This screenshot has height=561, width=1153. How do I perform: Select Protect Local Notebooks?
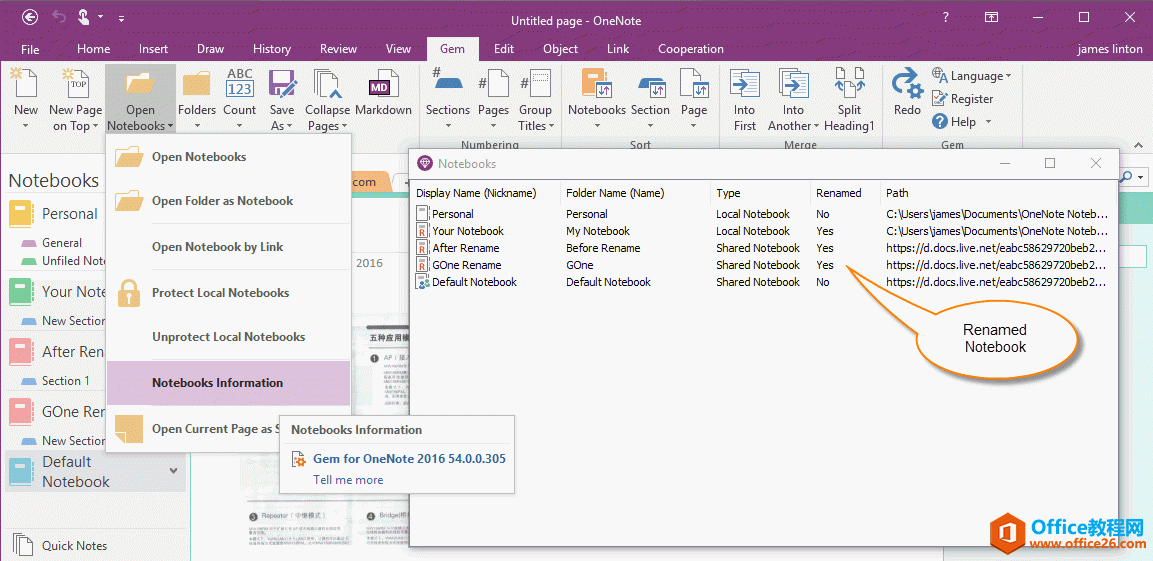coord(228,293)
